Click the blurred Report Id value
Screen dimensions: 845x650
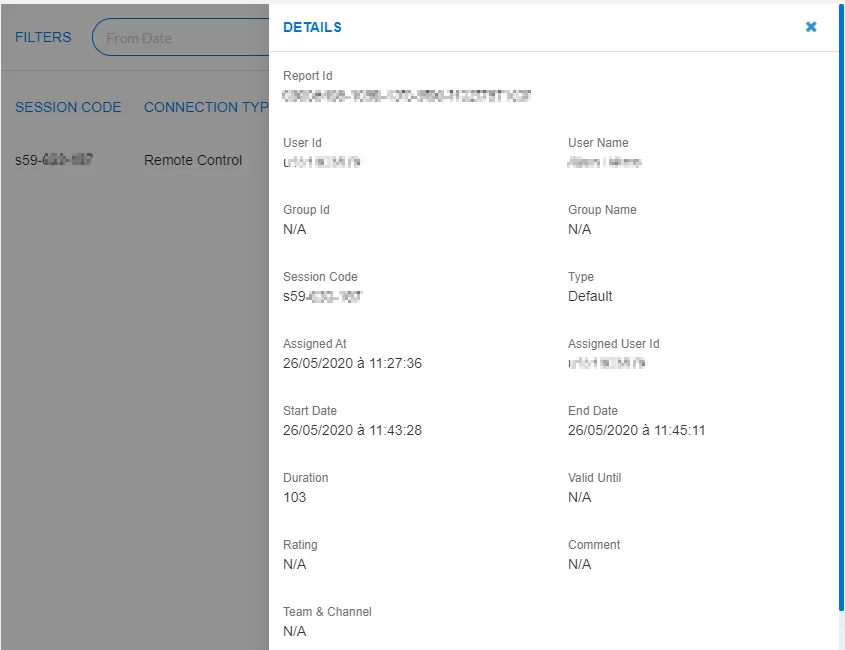[406, 96]
